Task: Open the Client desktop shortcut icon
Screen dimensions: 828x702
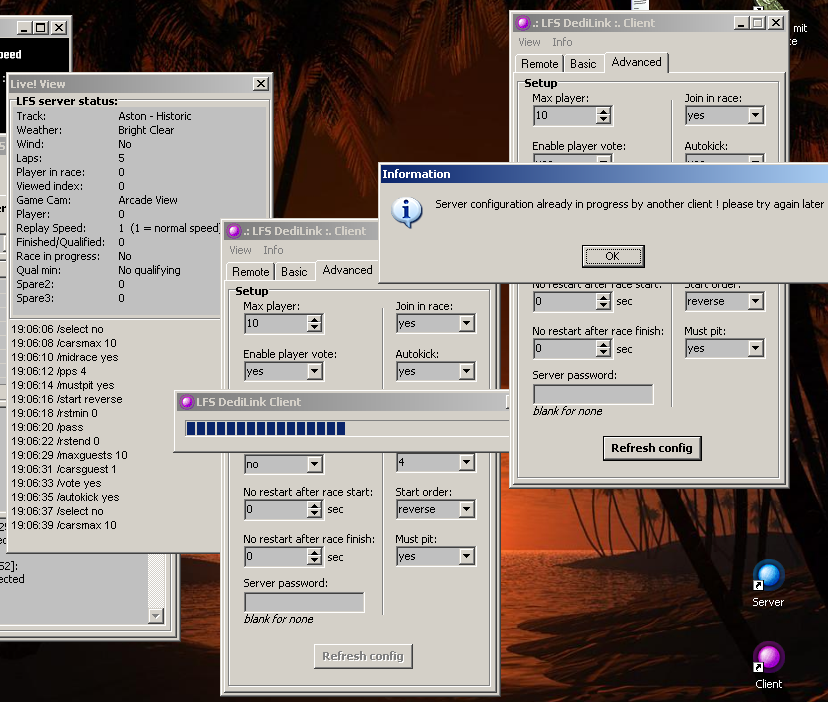Action: pos(768,657)
